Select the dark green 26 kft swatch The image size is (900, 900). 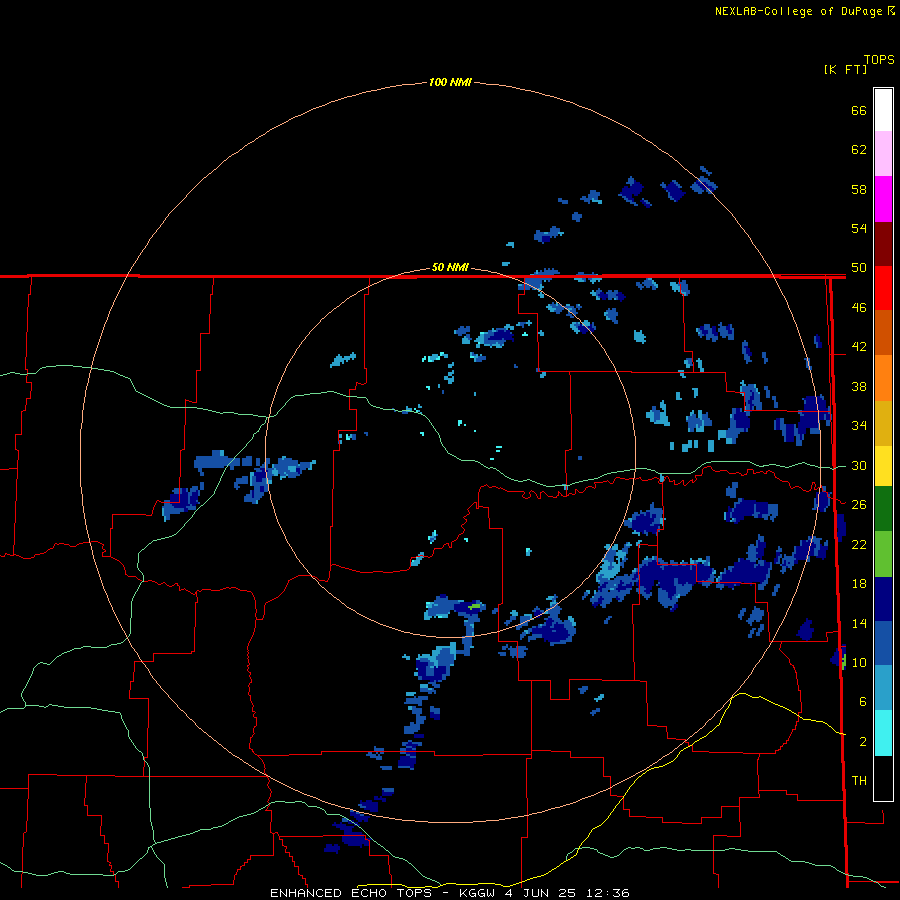(x=883, y=509)
